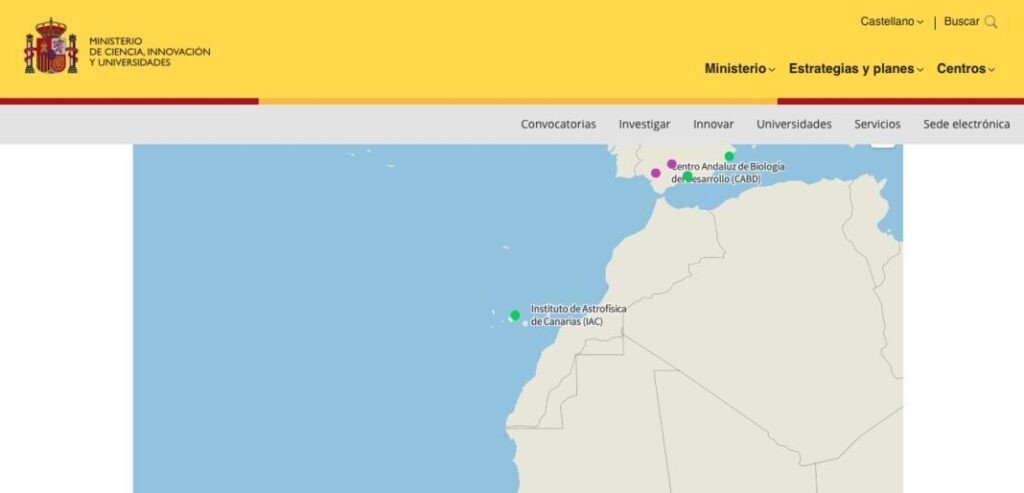The height and width of the screenshot is (493, 1024).
Task: Go to the Convocatorias section
Action: coord(558,124)
